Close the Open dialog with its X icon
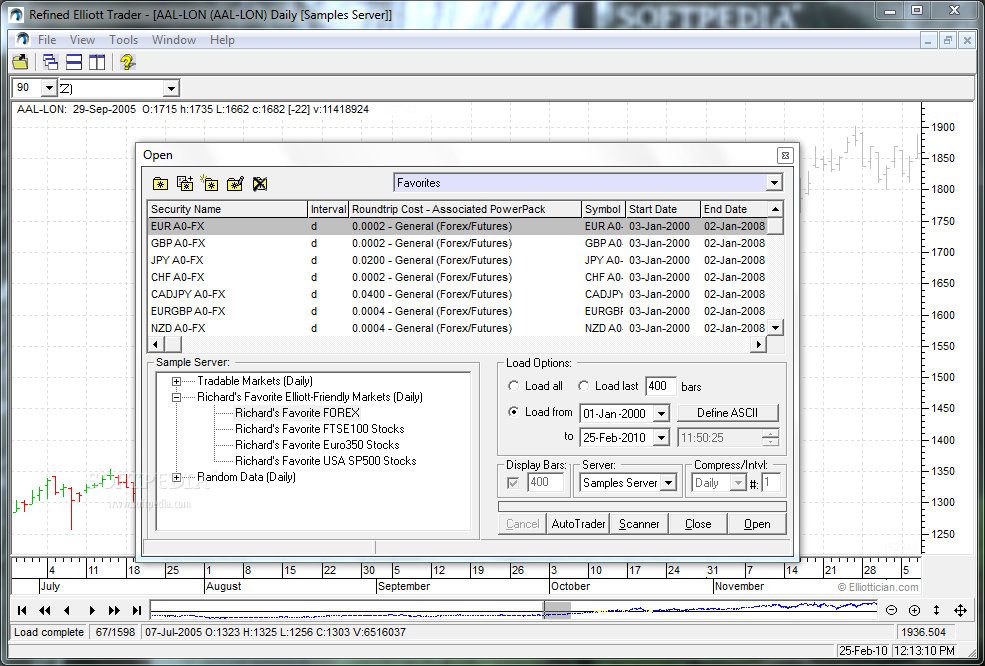The width and height of the screenshot is (985, 666). tap(785, 155)
